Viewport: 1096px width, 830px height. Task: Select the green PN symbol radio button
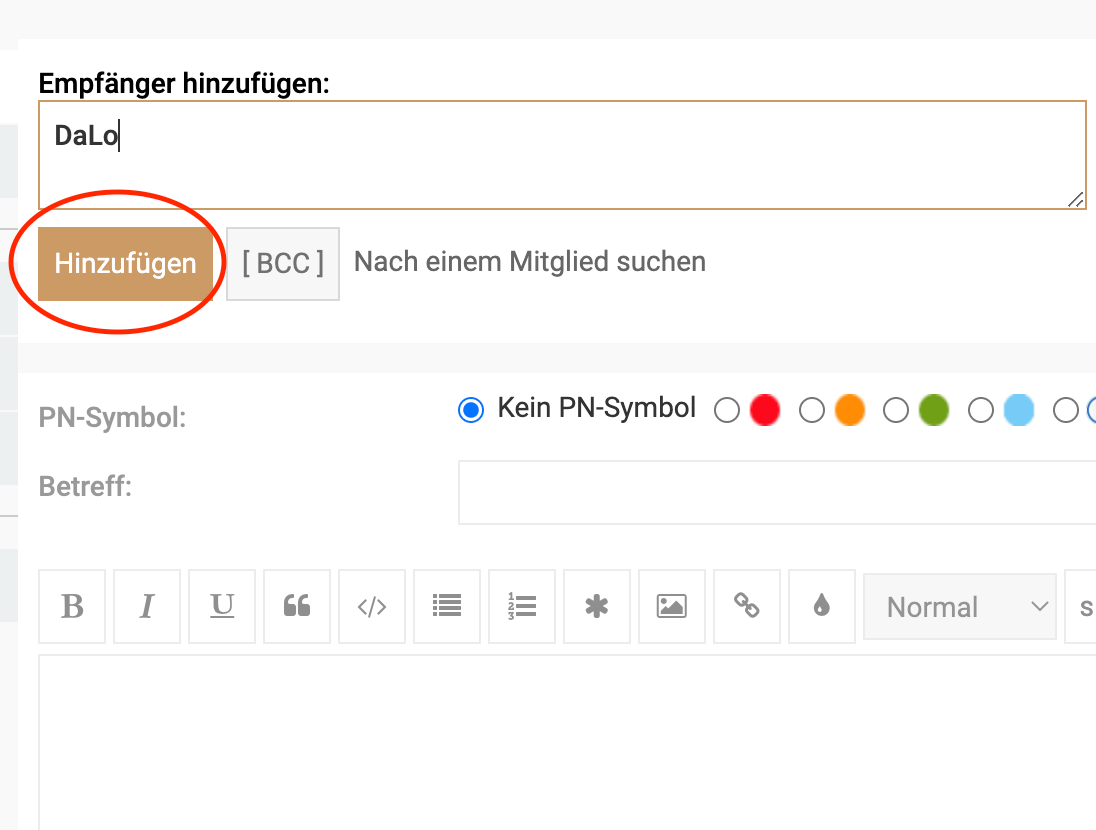pyautogui.click(x=897, y=410)
